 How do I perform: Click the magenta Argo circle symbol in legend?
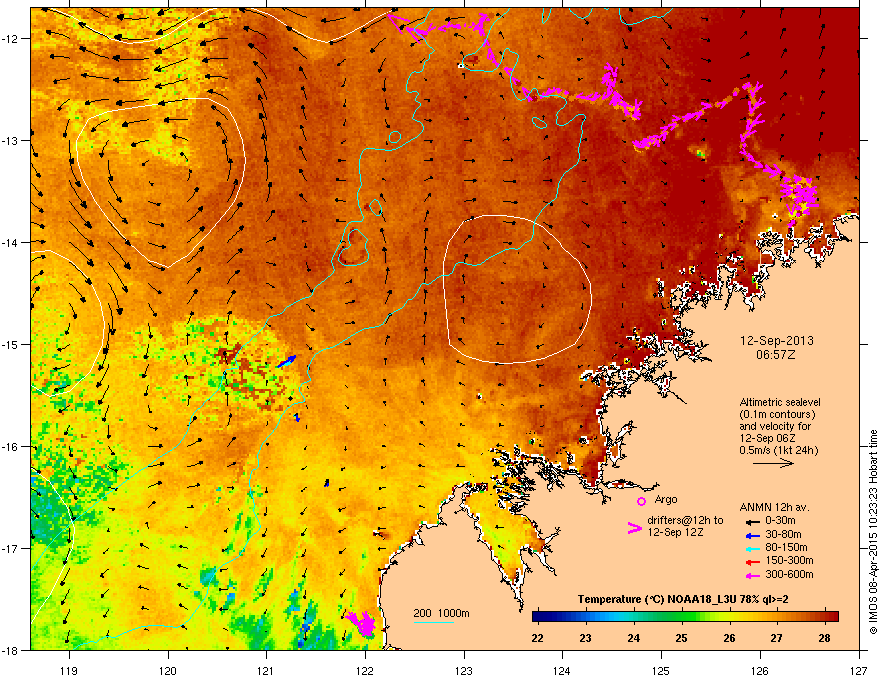click(641, 501)
